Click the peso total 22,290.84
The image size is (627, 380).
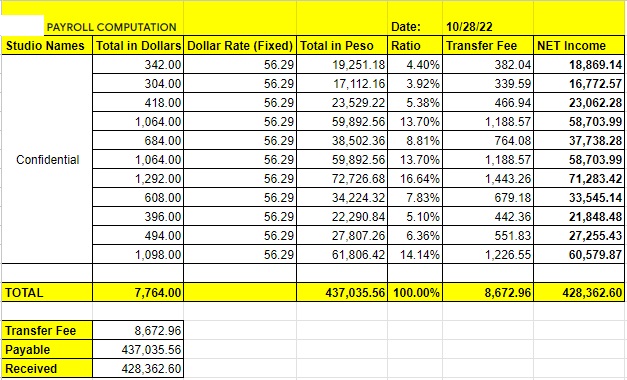pyautogui.click(x=342, y=216)
